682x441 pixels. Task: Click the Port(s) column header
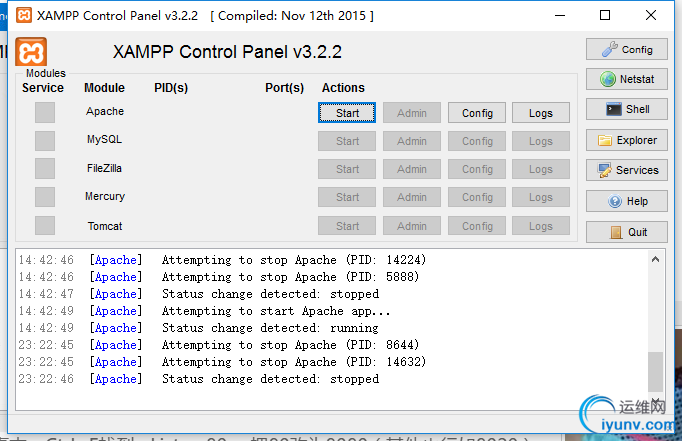click(284, 88)
